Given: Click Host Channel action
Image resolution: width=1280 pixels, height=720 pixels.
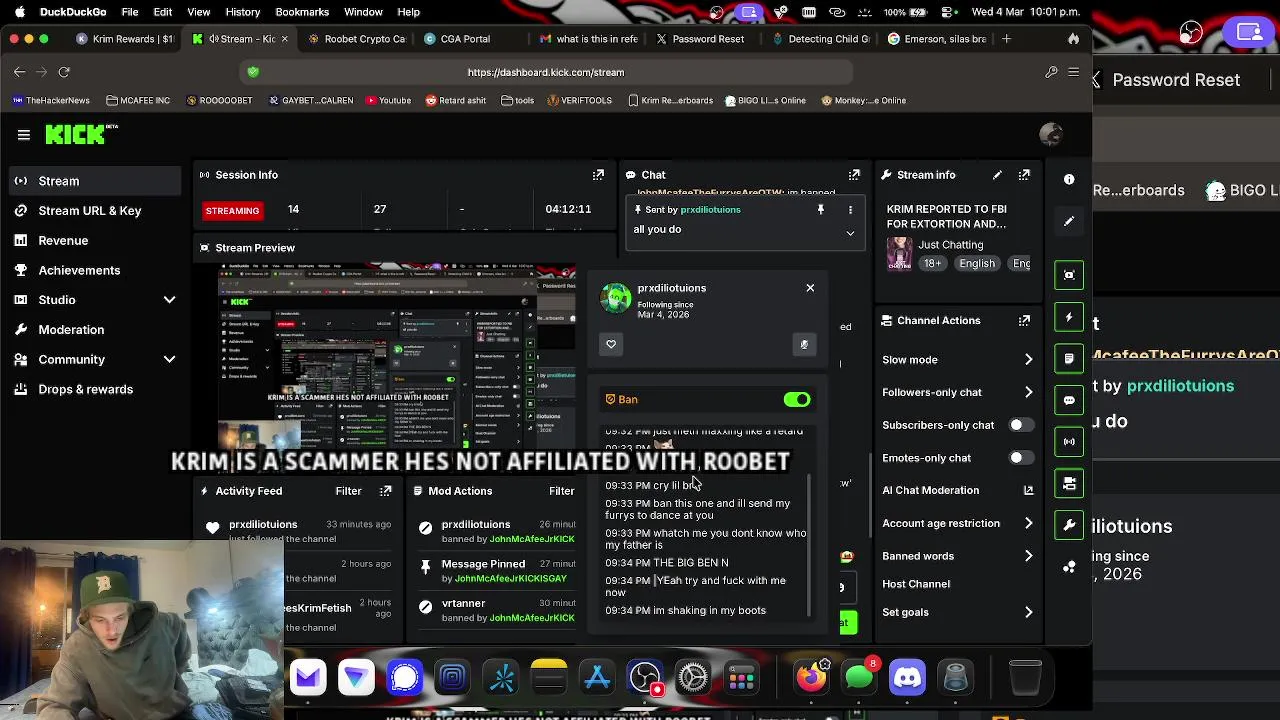Looking at the screenshot, I should [916, 584].
